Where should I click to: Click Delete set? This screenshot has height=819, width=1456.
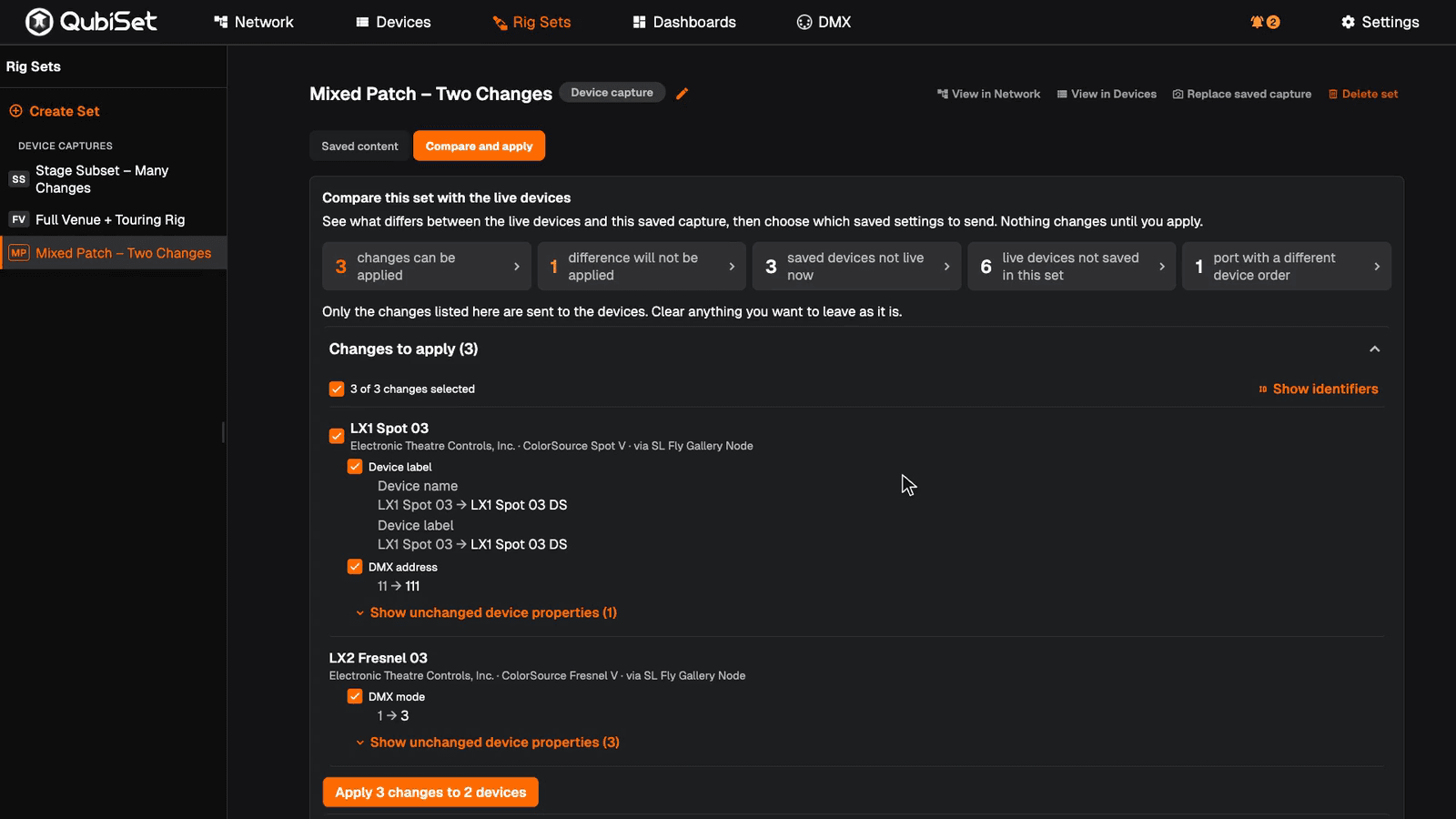(x=1363, y=94)
